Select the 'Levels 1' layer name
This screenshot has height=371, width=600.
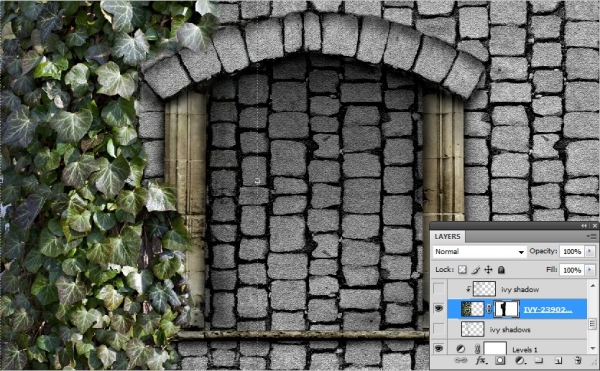(x=524, y=349)
